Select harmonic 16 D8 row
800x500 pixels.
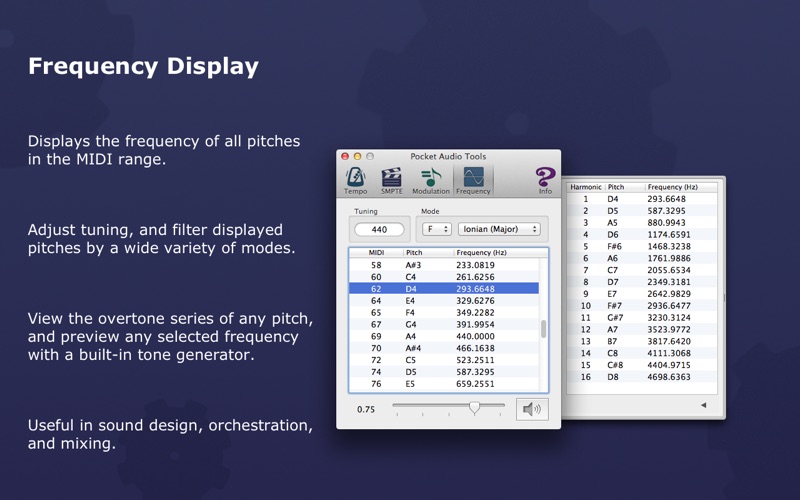tap(645, 377)
